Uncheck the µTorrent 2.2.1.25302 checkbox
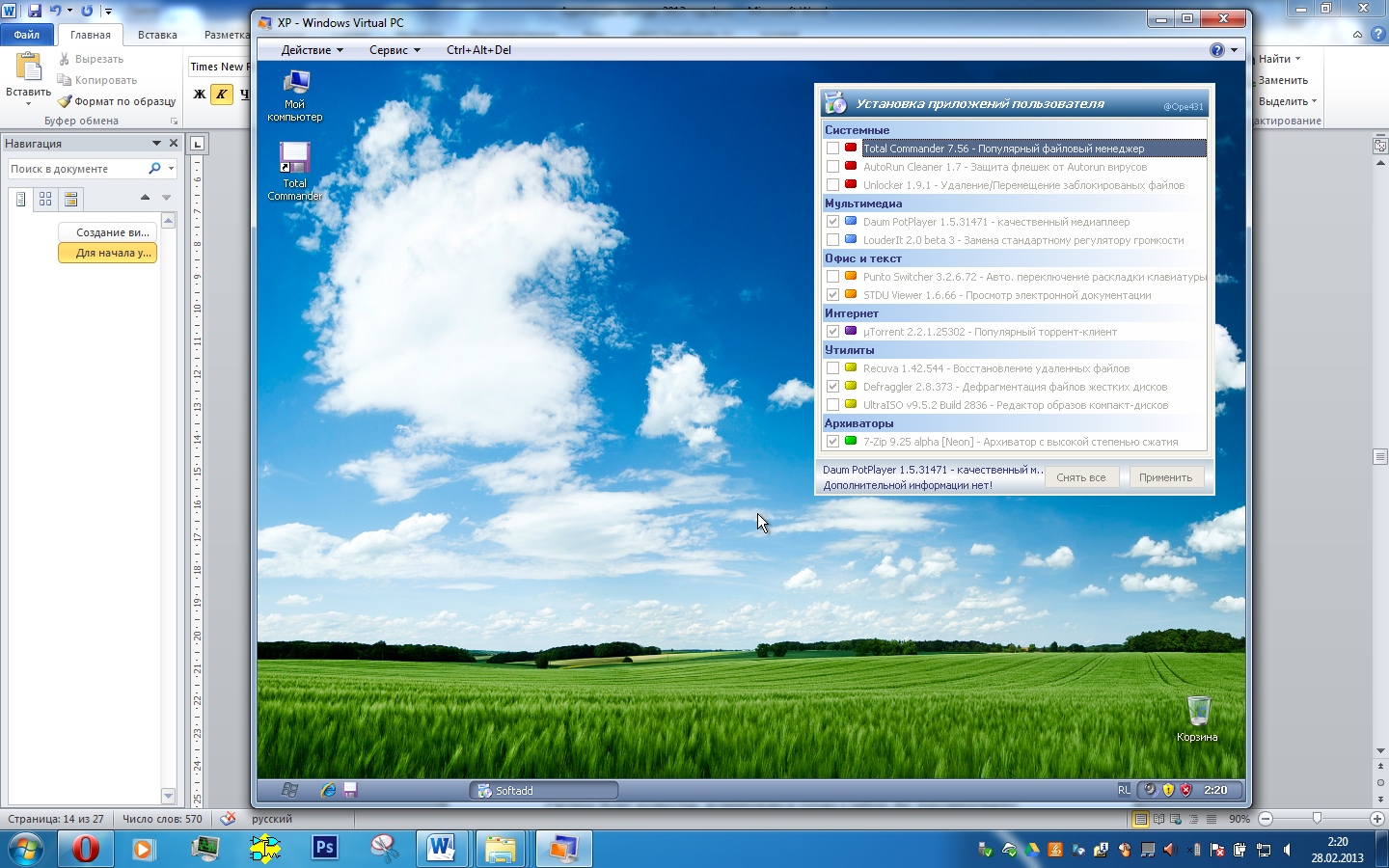 tap(832, 332)
